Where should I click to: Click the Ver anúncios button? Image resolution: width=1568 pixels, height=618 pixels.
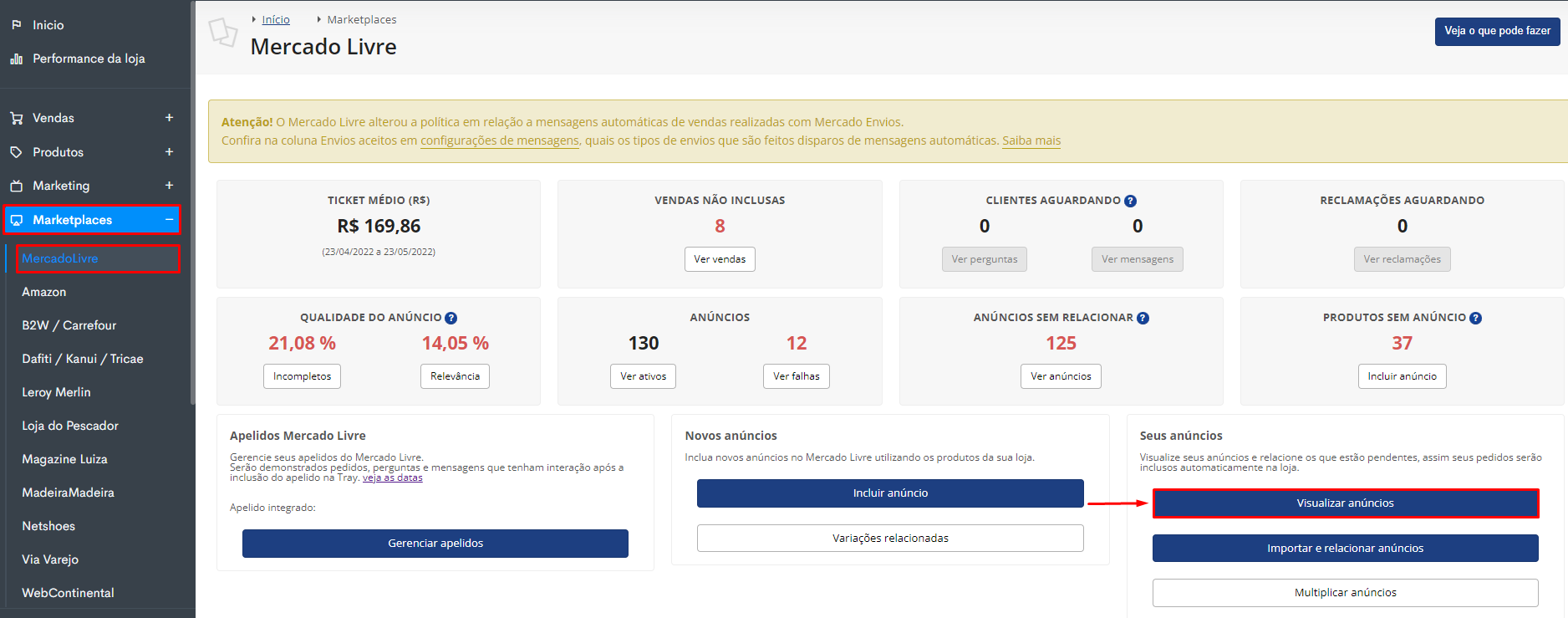[x=1061, y=376]
